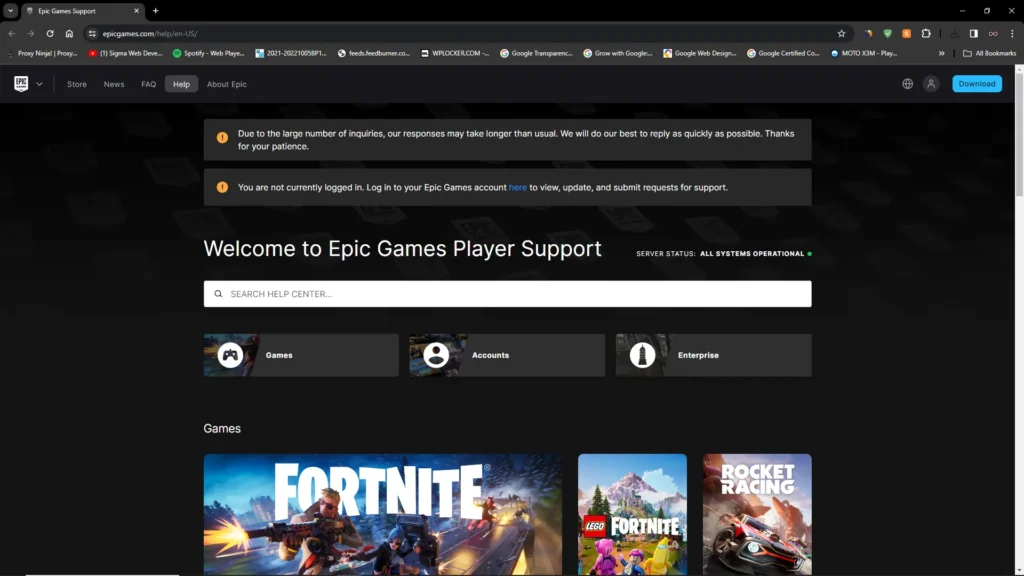Image resolution: width=1024 pixels, height=576 pixels.
Task: Click the person icon on Accounts card
Action: 436,355
